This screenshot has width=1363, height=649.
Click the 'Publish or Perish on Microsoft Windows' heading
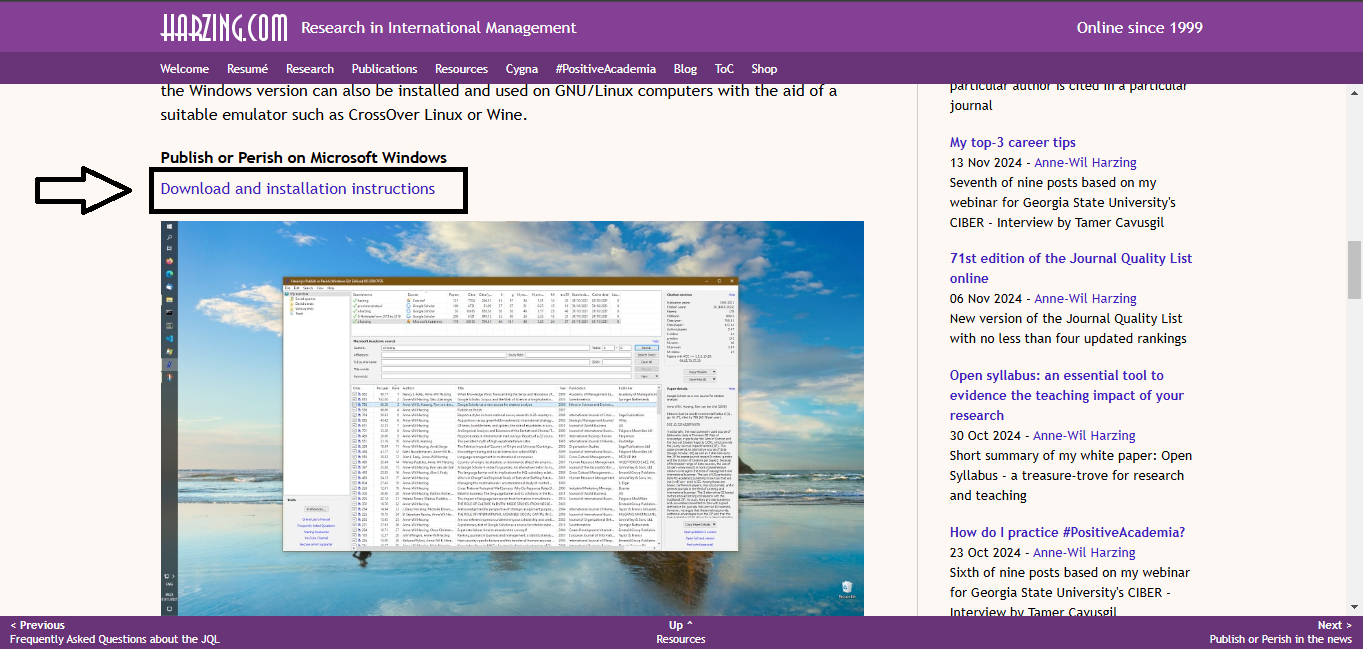pyautogui.click(x=304, y=158)
